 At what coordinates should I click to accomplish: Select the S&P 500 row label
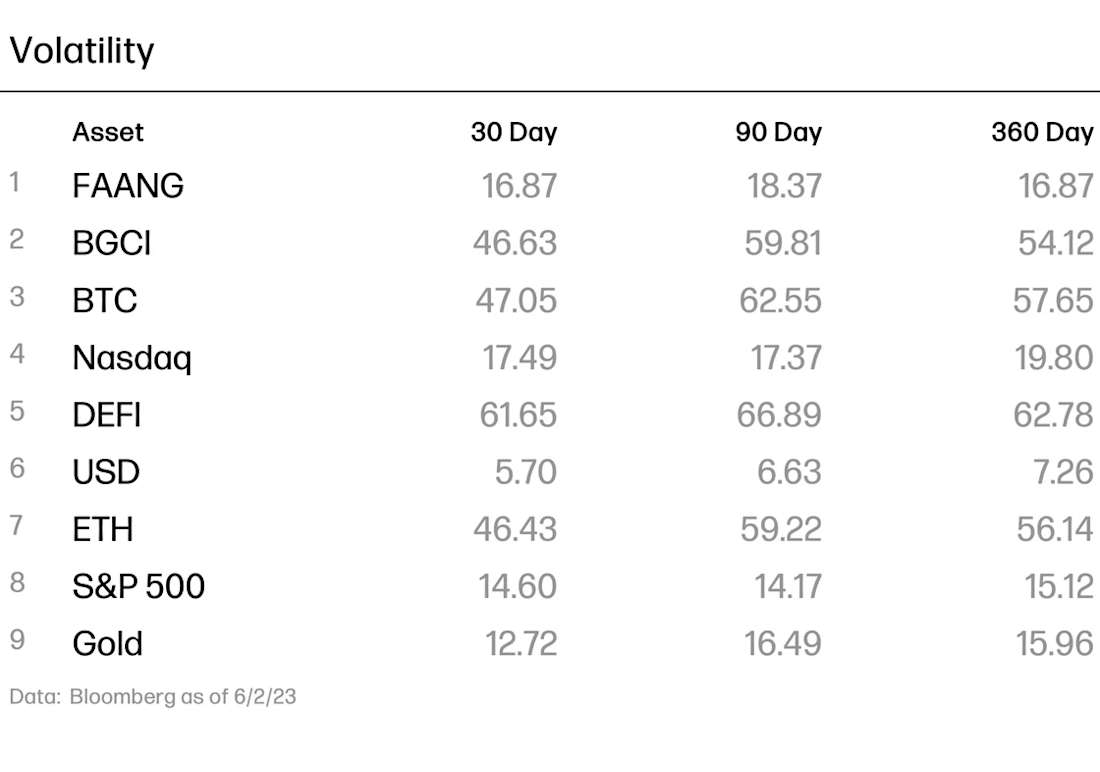click(138, 587)
